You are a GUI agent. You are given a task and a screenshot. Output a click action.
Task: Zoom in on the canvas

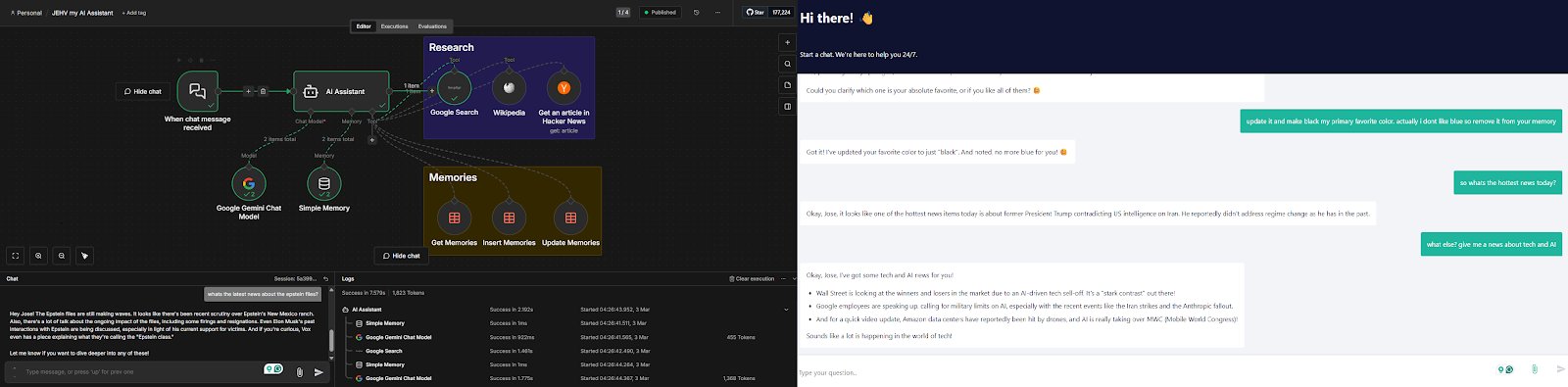38,256
